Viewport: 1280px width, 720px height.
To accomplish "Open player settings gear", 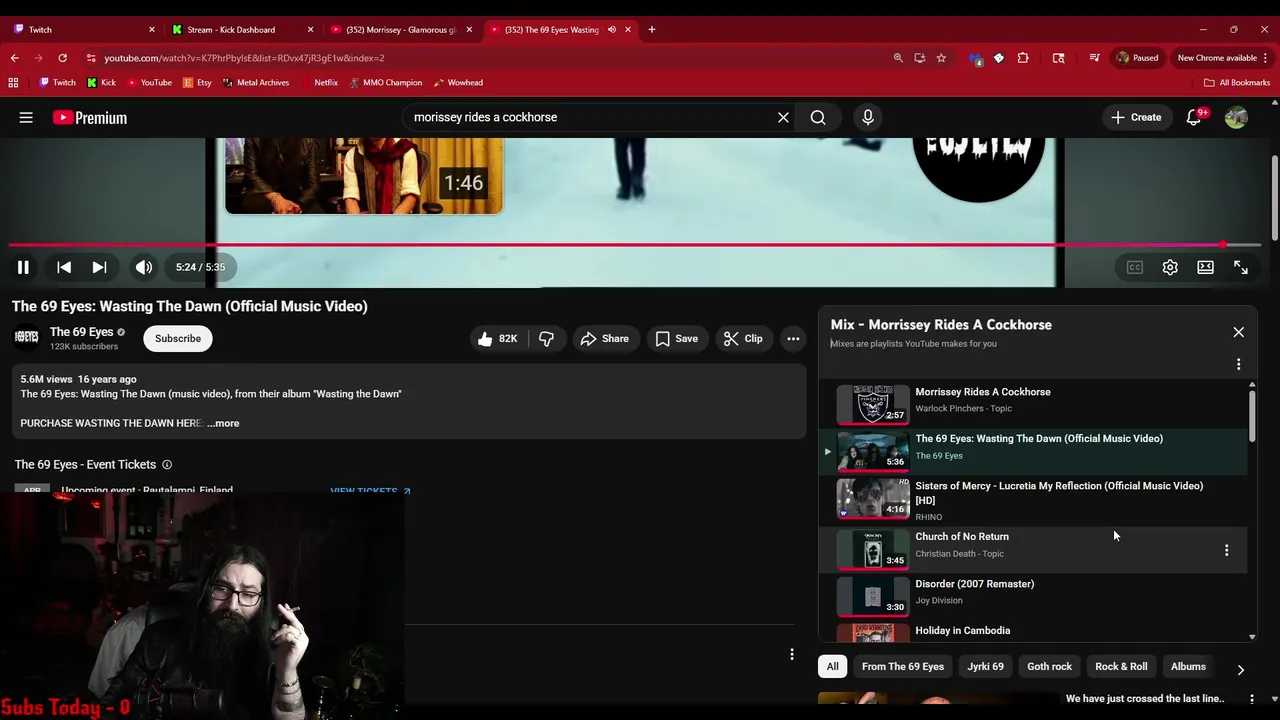I will click(x=1170, y=267).
